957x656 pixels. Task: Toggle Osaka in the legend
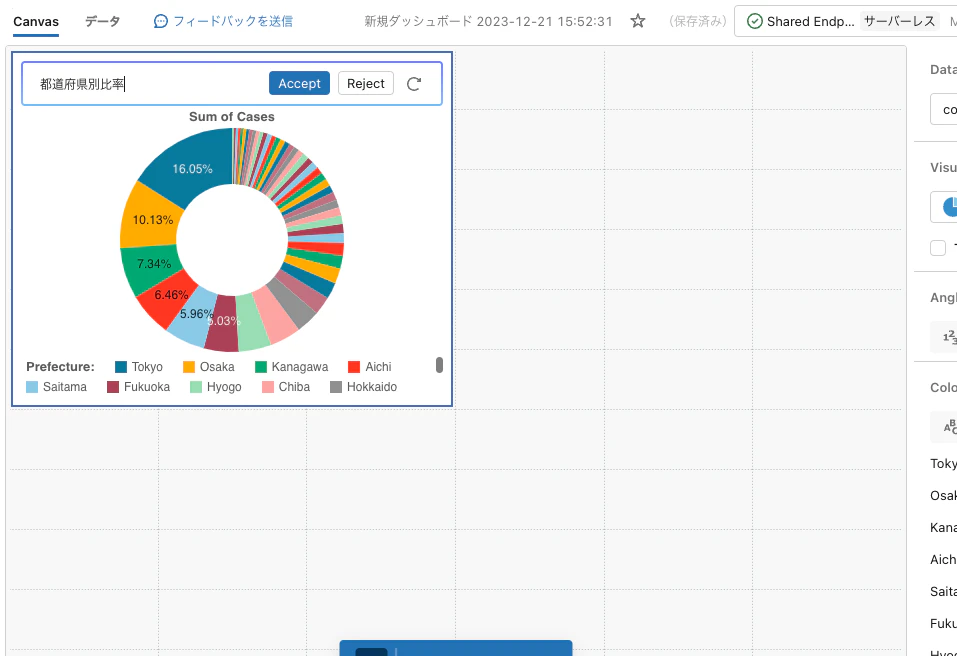pyautogui.click(x=209, y=367)
